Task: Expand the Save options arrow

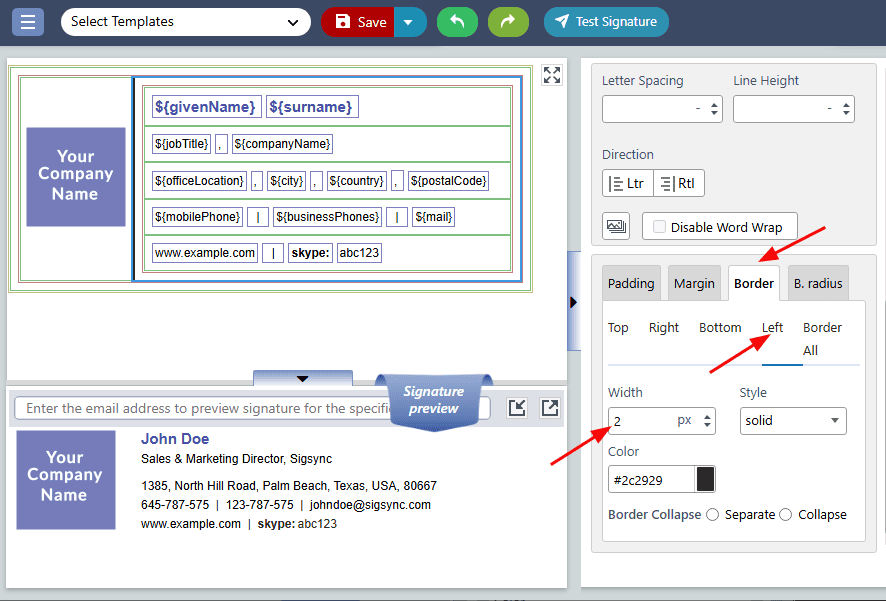Action: click(x=410, y=22)
